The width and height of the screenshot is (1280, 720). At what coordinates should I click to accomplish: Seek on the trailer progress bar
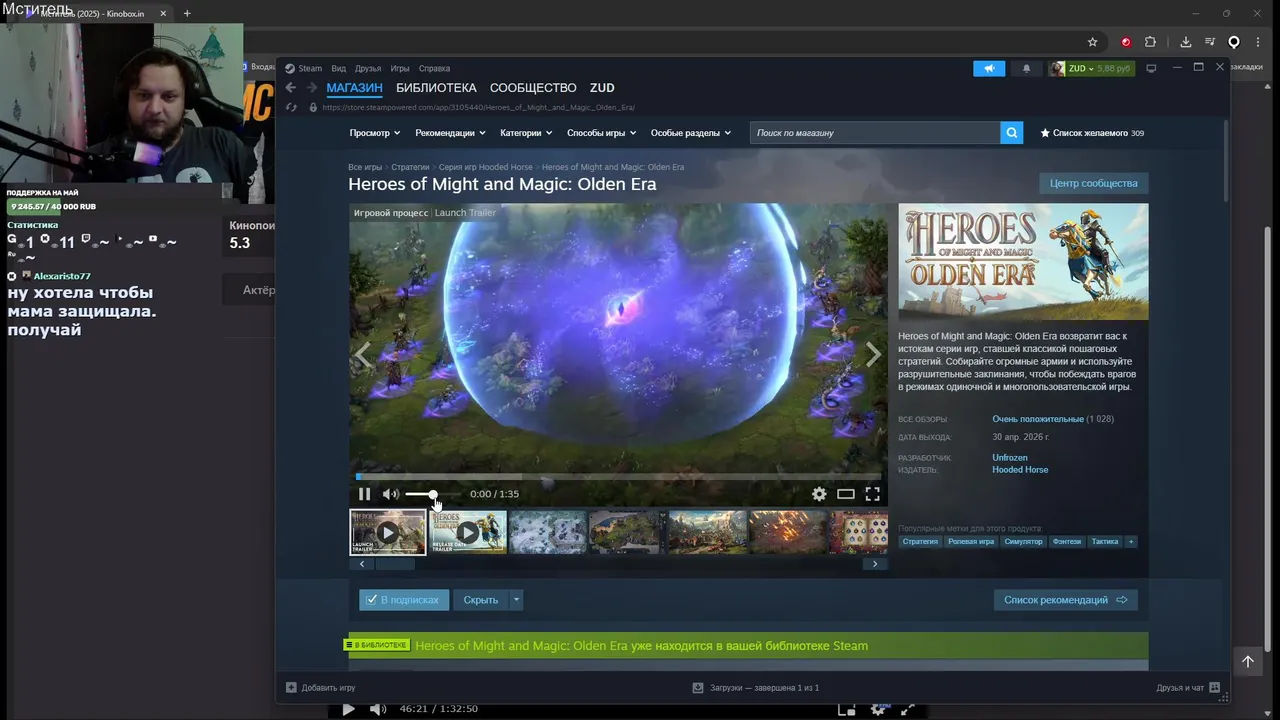pyautogui.click(x=618, y=477)
